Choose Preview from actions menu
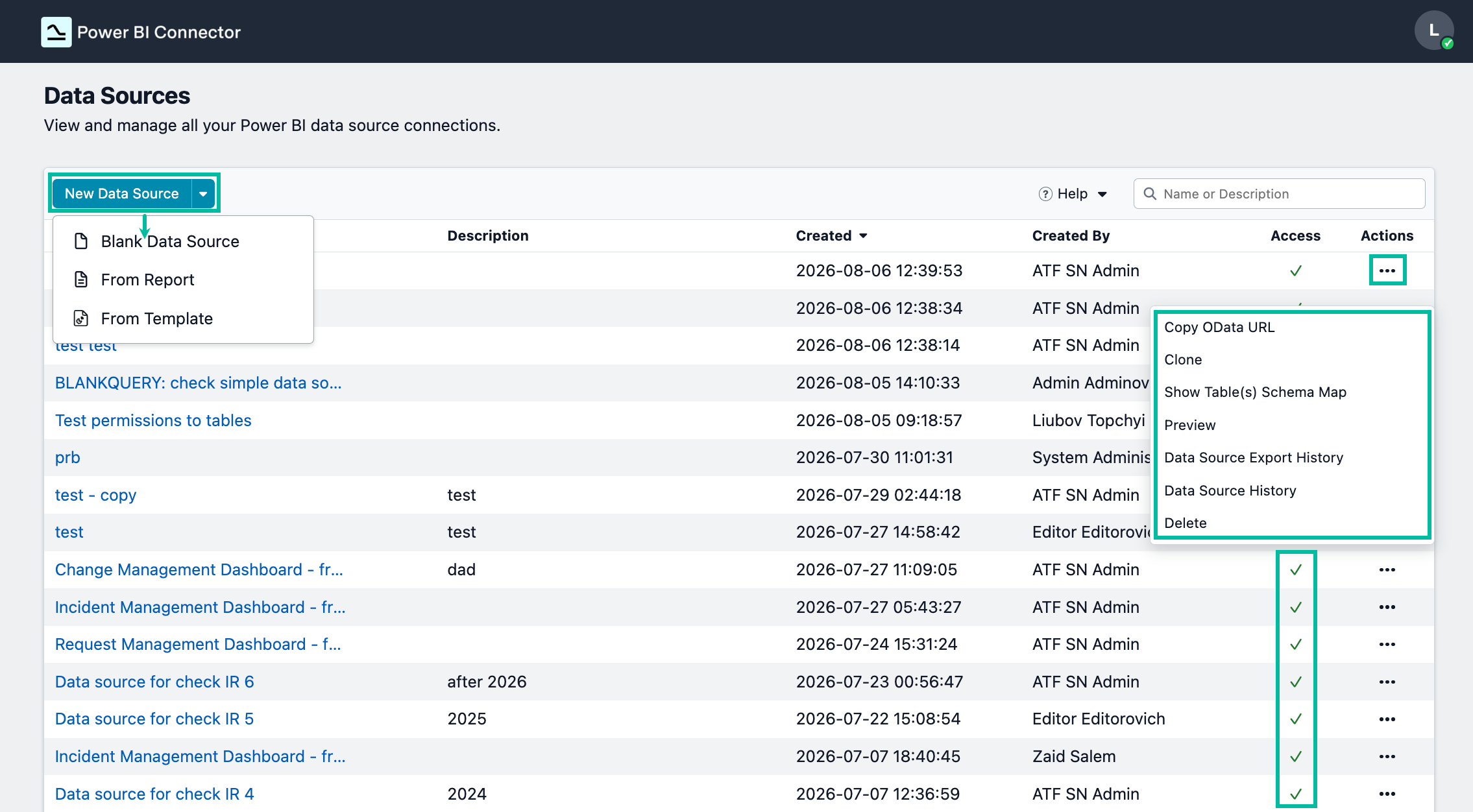This screenshot has width=1473, height=812. click(1189, 425)
